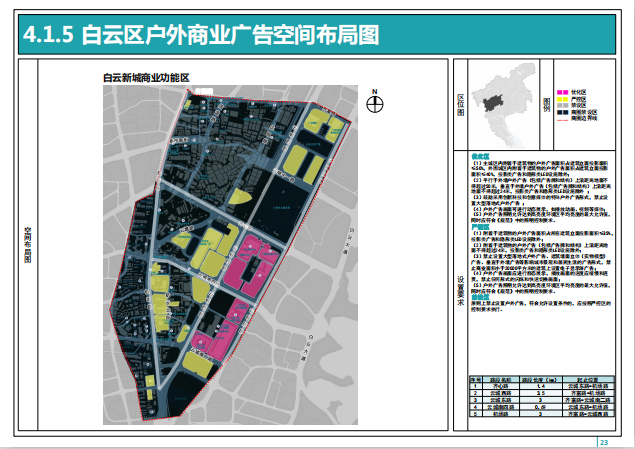This screenshot has height=449, width=635.
Task: Click the '起止位置' table header cell
Action: (x=588, y=380)
